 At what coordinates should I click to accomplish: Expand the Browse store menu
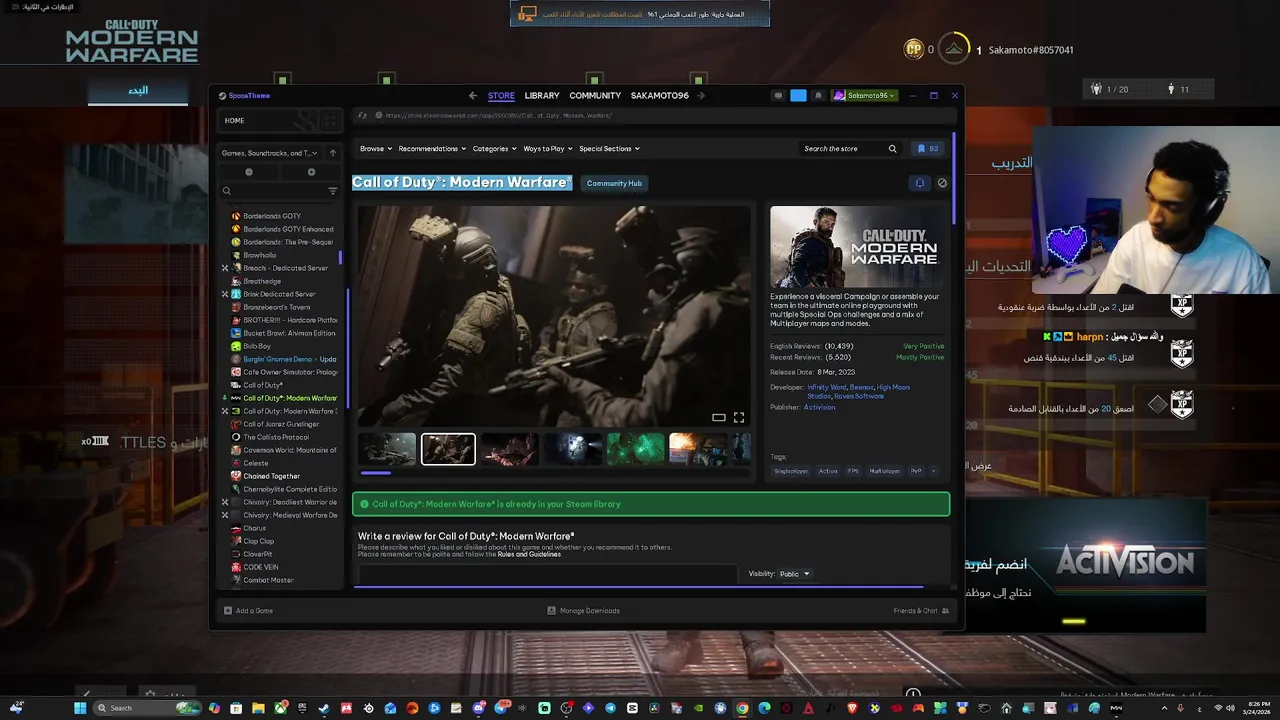tap(376, 149)
